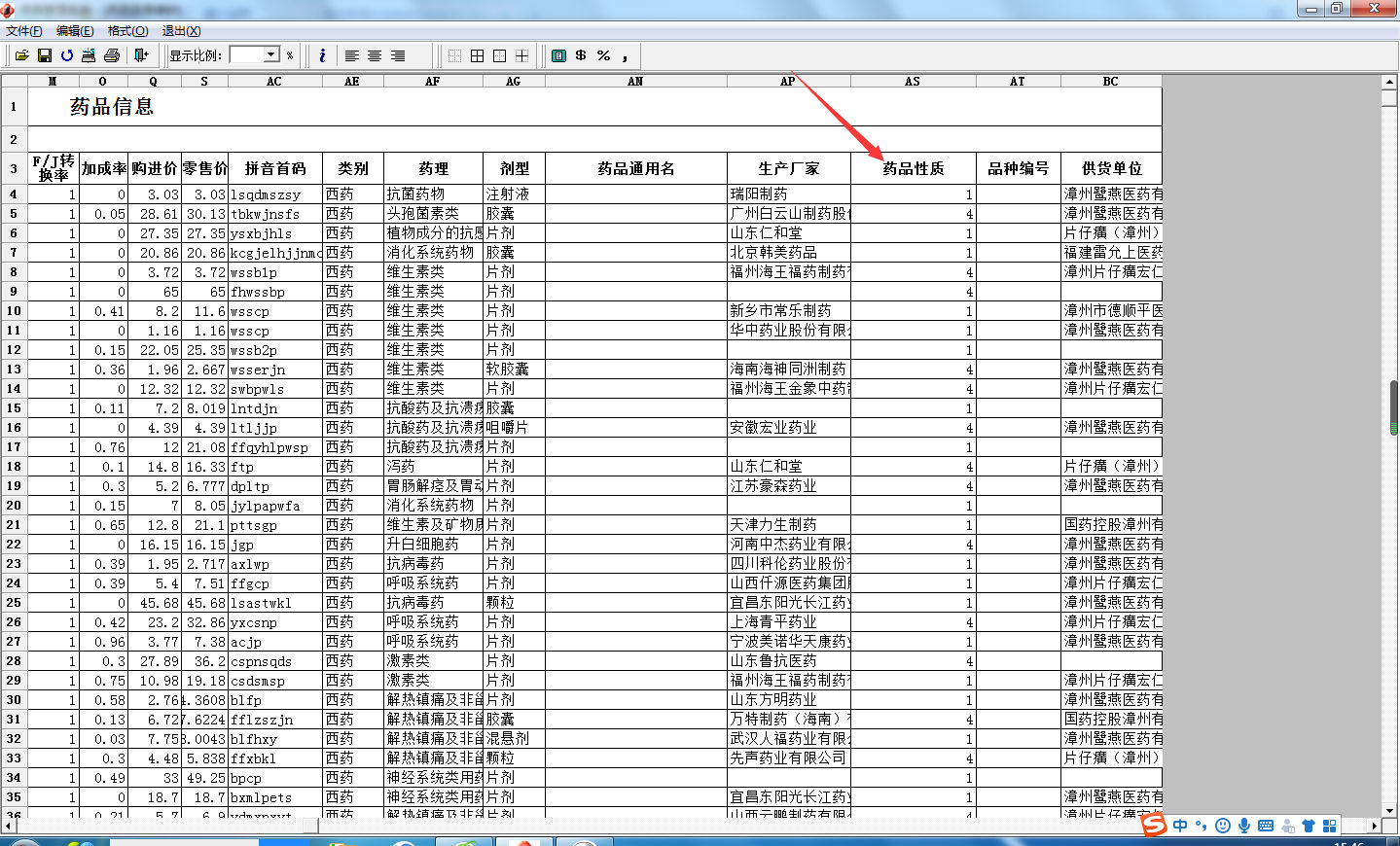Toggle Sogou punctuation mode icon

1202,826
